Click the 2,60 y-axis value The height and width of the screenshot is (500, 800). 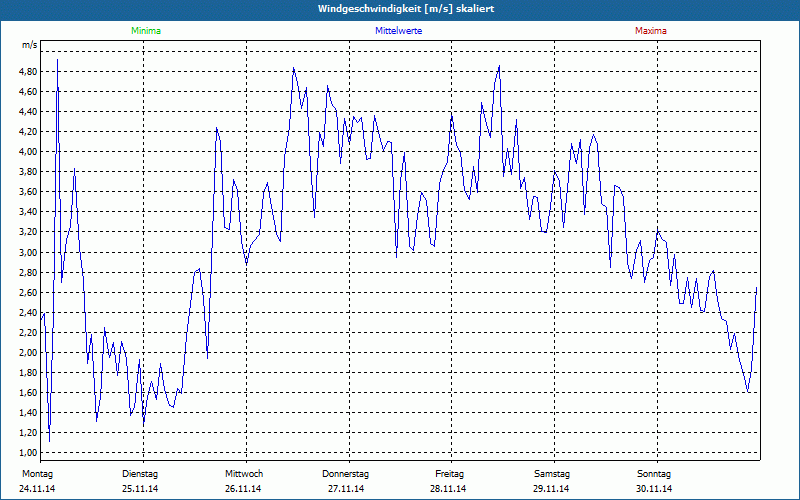coord(29,292)
